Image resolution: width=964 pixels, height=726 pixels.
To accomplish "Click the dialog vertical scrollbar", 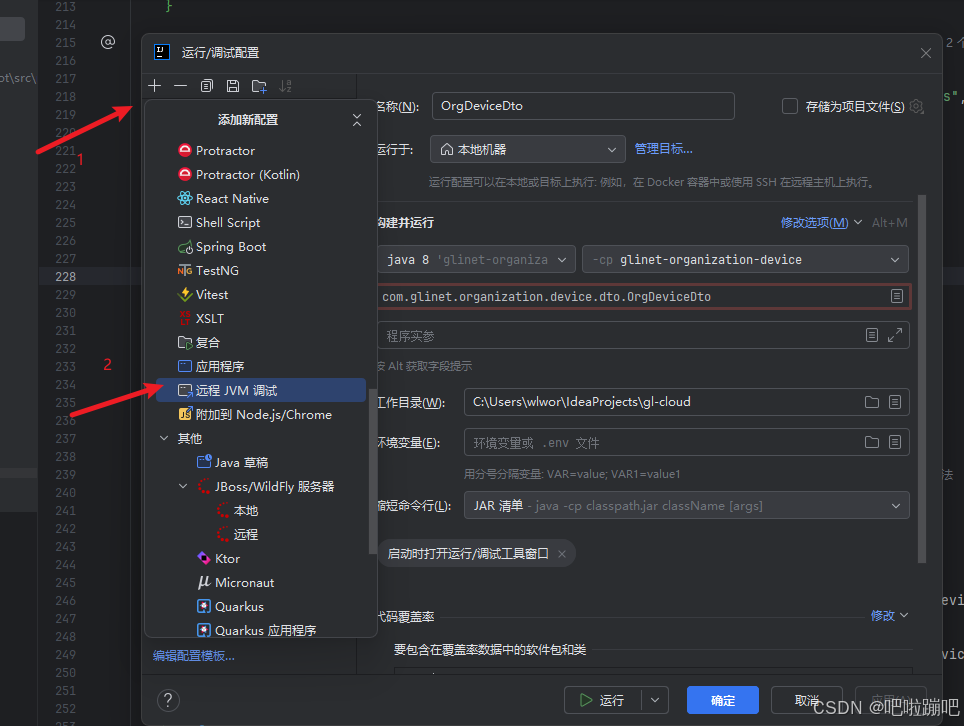I will pos(922,379).
